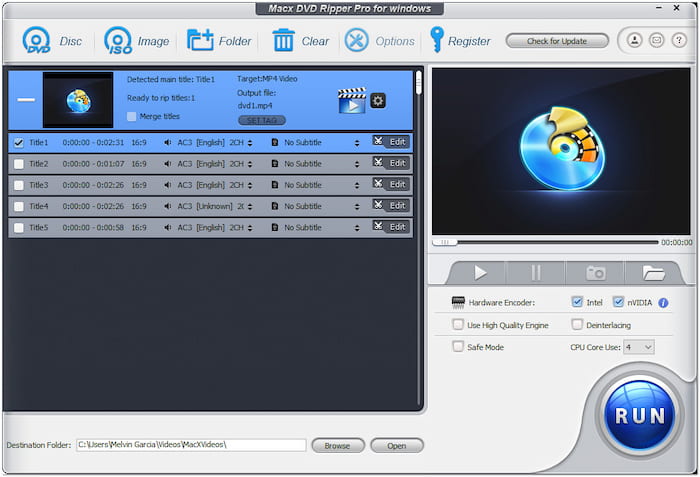Click the Check for Update button

(x=557, y=41)
